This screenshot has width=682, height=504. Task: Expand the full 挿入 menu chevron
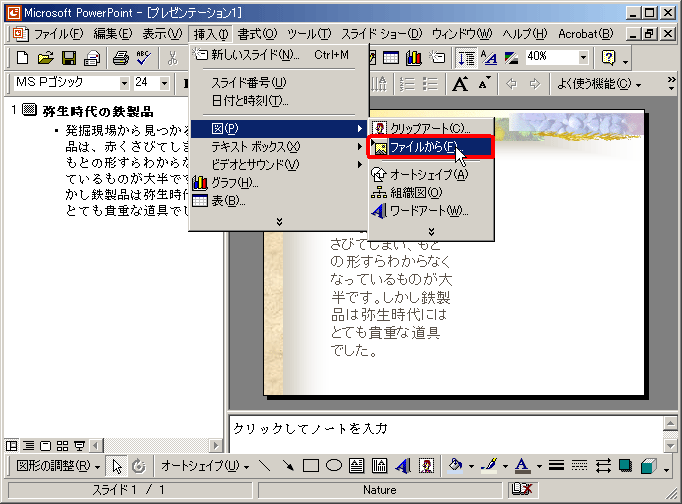pyautogui.click(x=279, y=222)
